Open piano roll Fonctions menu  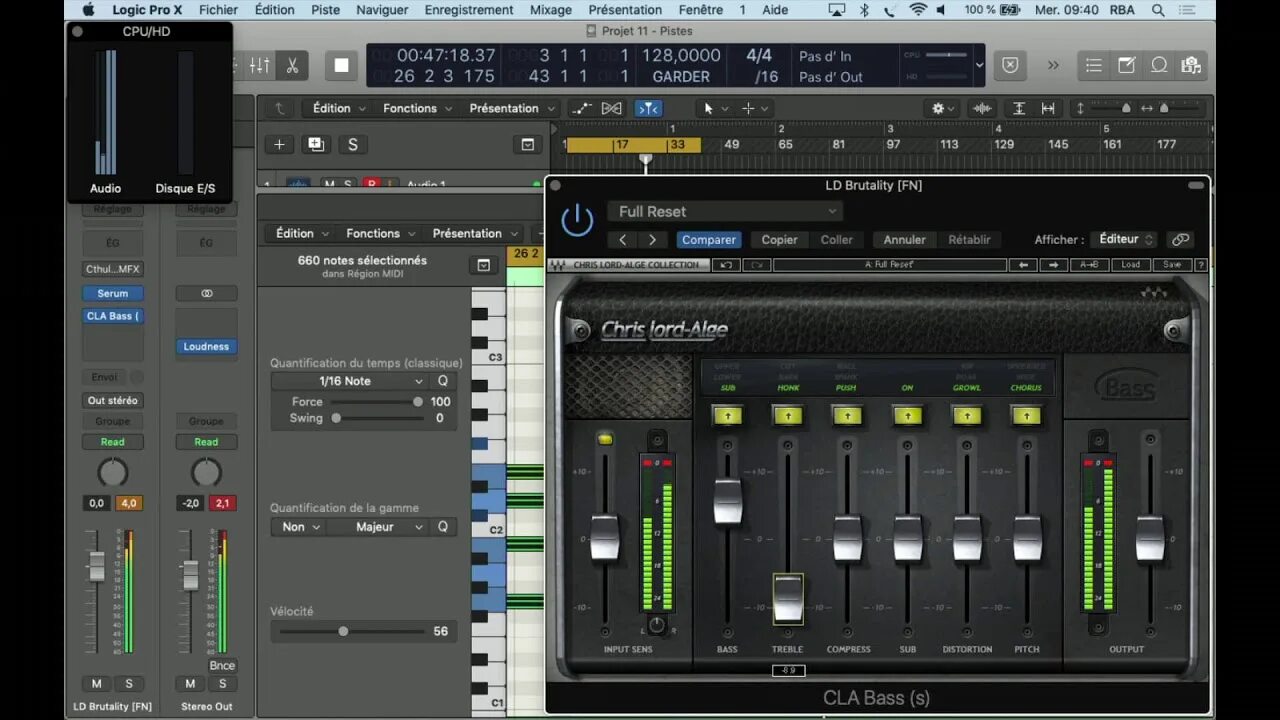(x=380, y=233)
